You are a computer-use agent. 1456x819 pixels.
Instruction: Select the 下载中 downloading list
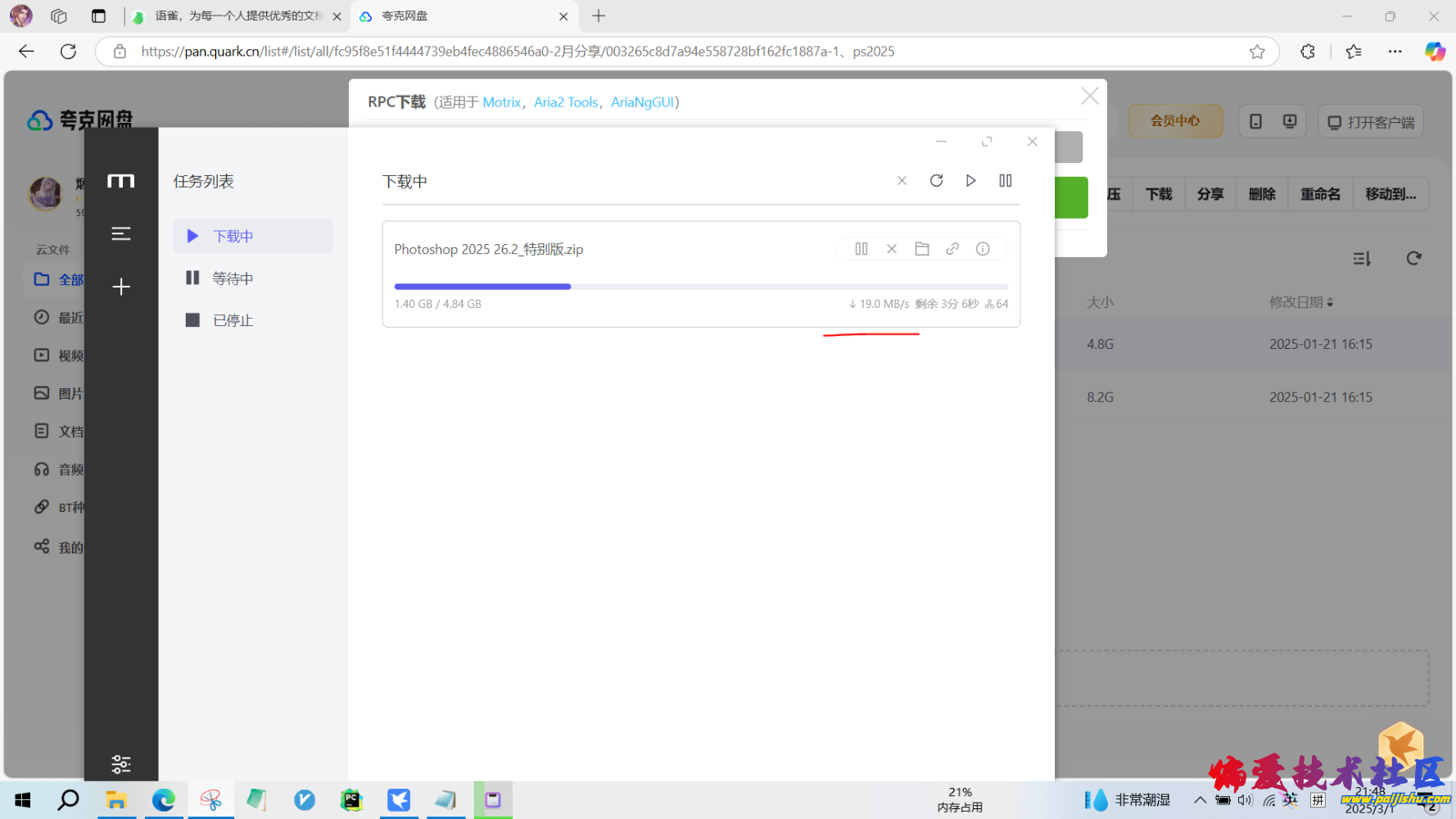click(x=233, y=236)
